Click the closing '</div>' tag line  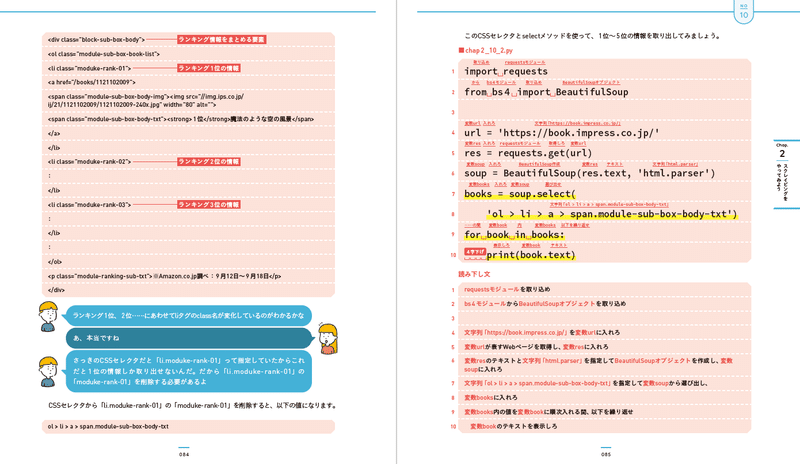(x=56, y=290)
